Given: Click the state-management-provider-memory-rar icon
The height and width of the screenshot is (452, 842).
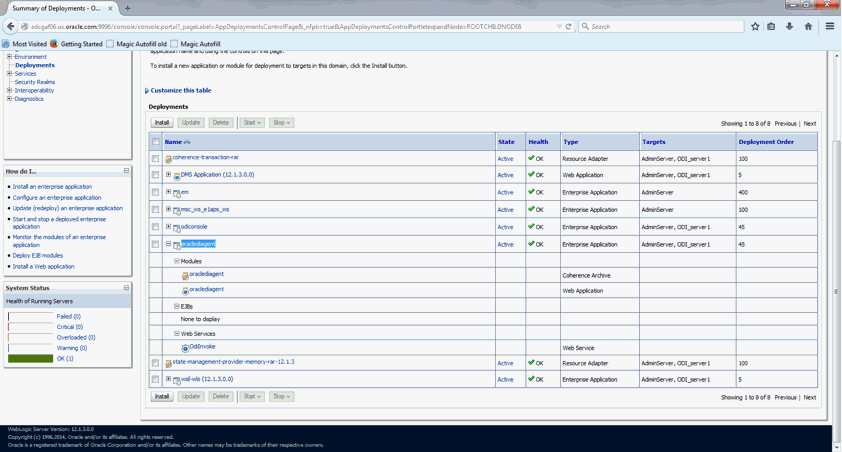Looking at the screenshot, I should (x=168, y=363).
